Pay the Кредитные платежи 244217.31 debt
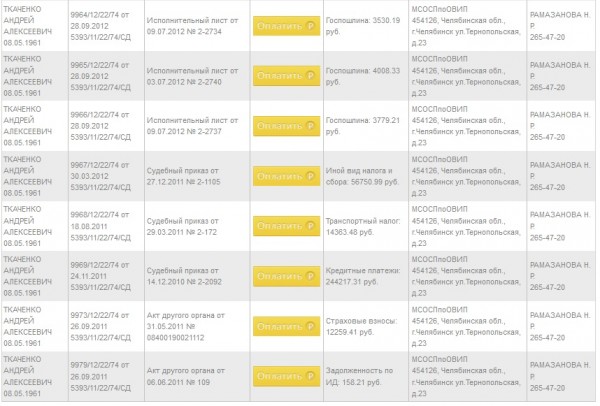 pyautogui.click(x=286, y=276)
